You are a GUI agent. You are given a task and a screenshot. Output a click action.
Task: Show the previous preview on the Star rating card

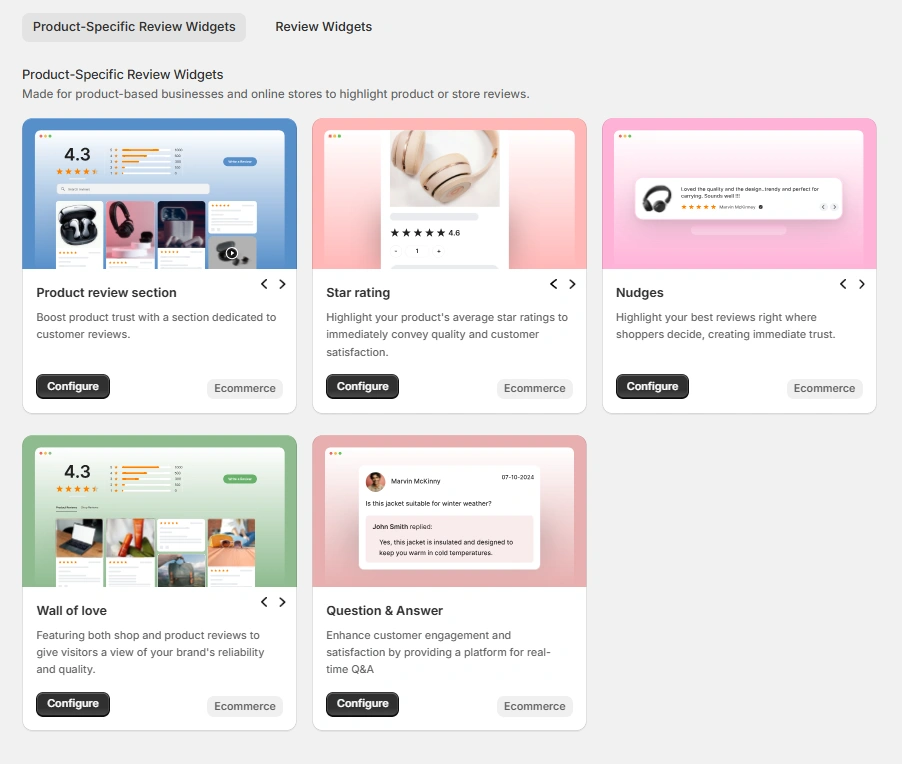pyautogui.click(x=553, y=284)
